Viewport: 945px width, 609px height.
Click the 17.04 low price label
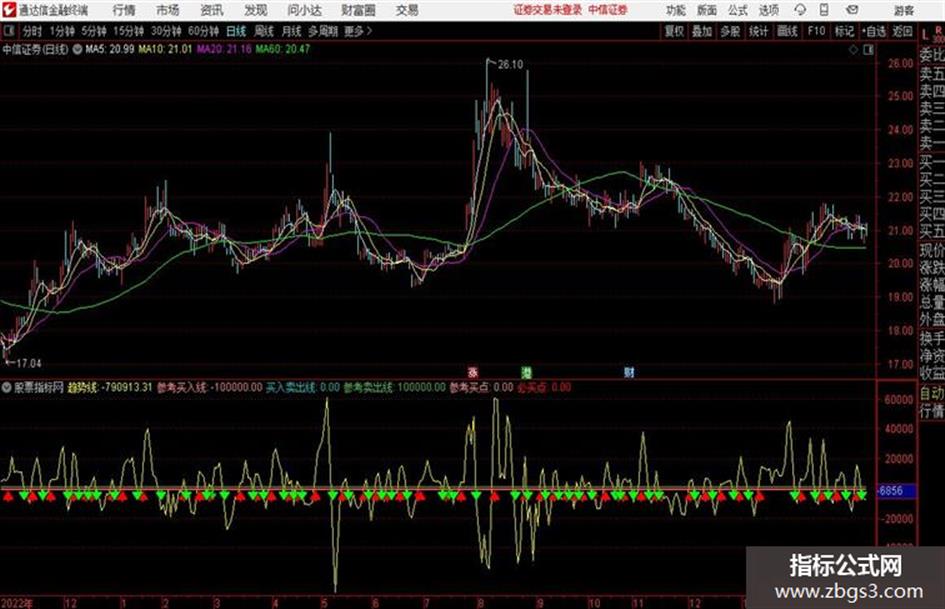28,363
